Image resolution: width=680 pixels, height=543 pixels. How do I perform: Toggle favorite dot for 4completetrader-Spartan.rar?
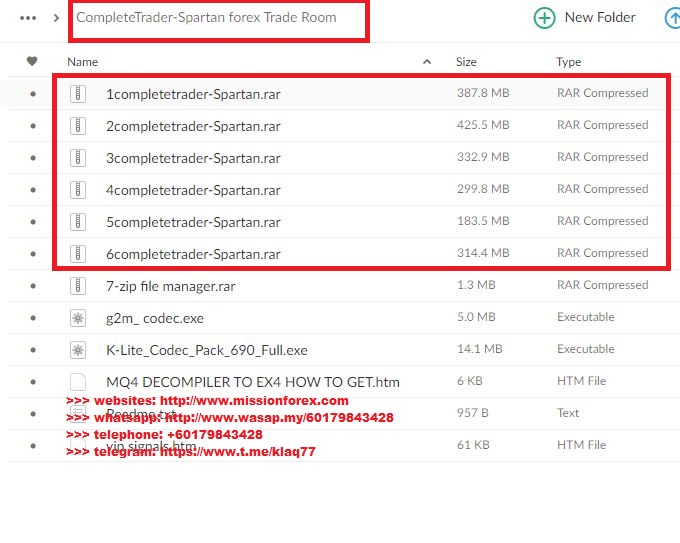tap(33, 190)
